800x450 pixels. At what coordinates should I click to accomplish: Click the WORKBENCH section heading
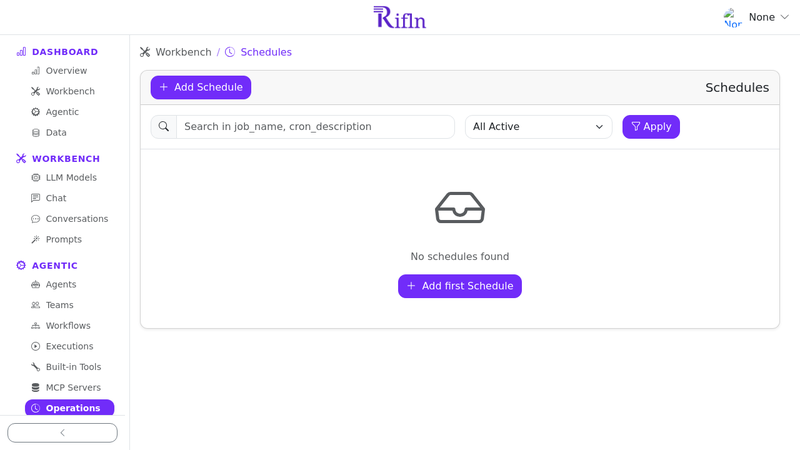[66, 159]
